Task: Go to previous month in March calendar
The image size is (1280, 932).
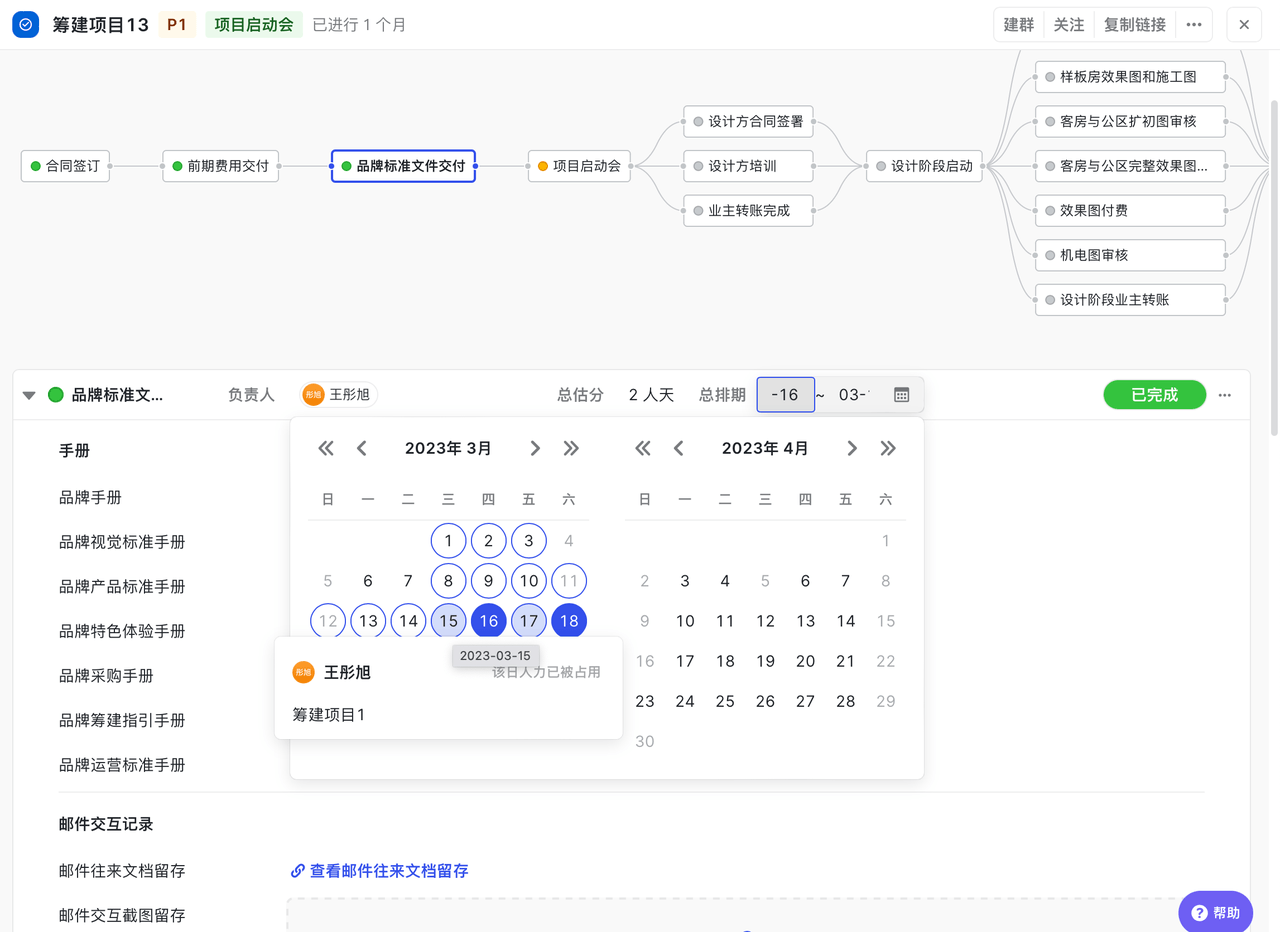Action: 362,448
